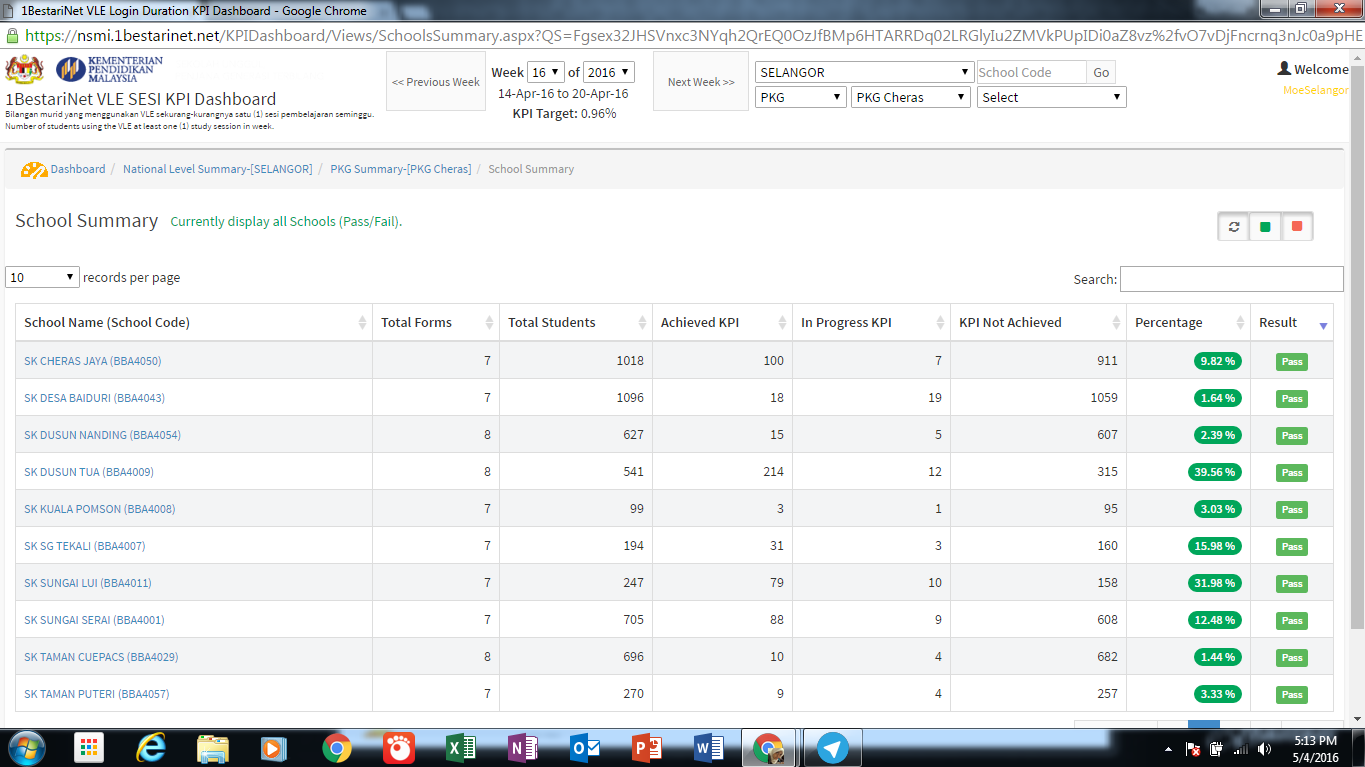Image resolution: width=1365 pixels, height=767 pixels.
Task: Launch OneNote from the taskbar
Action: pyautogui.click(x=523, y=748)
